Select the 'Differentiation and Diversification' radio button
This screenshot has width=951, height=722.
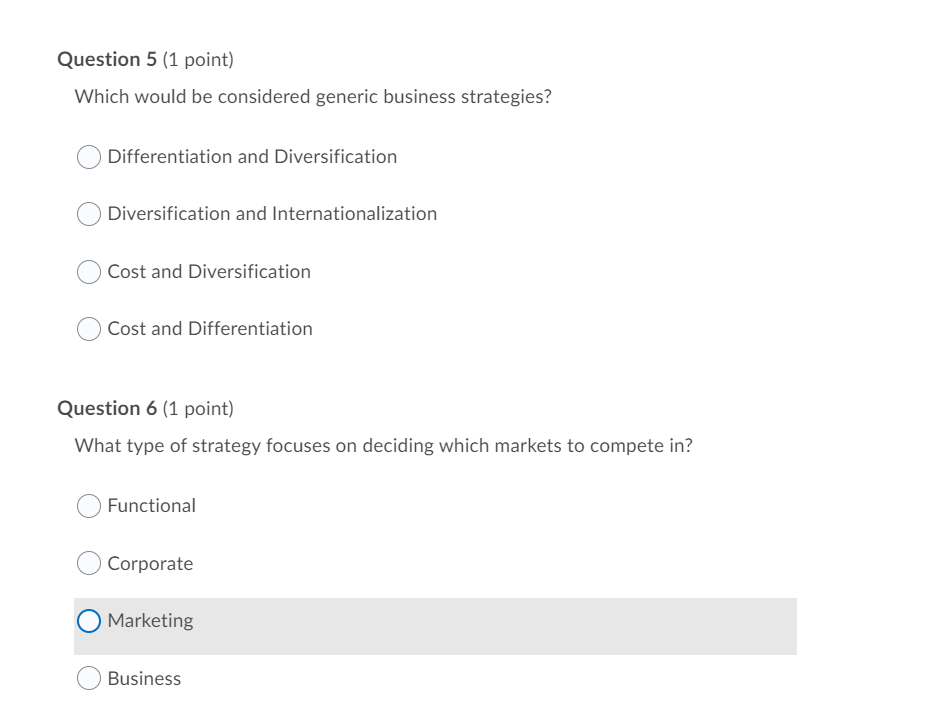pos(88,157)
